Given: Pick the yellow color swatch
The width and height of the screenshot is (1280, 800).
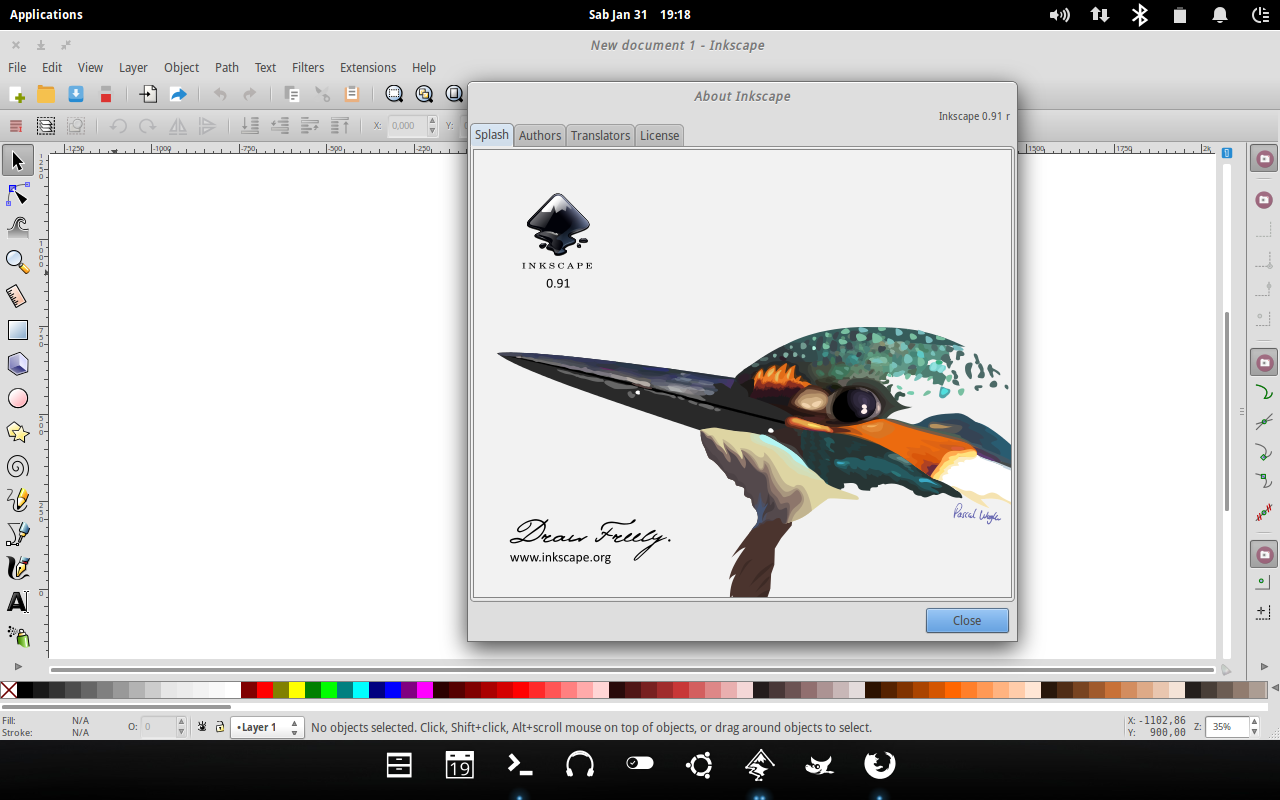Looking at the screenshot, I should pos(297,690).
